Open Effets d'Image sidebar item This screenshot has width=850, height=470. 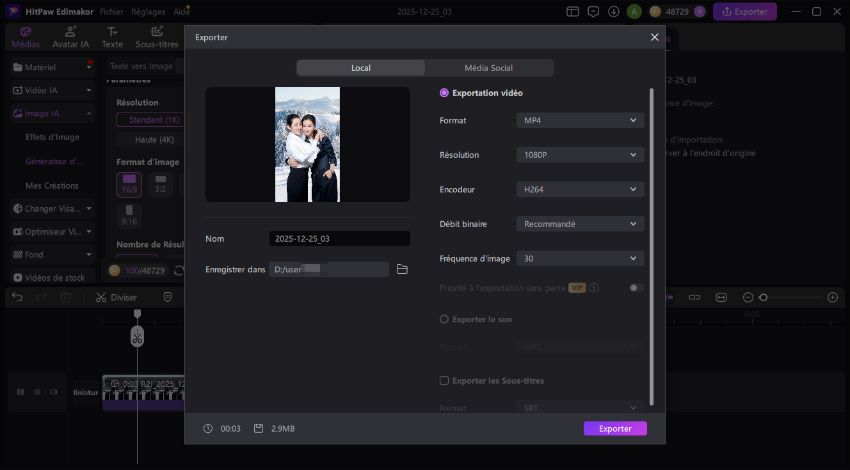click(52, 137)
